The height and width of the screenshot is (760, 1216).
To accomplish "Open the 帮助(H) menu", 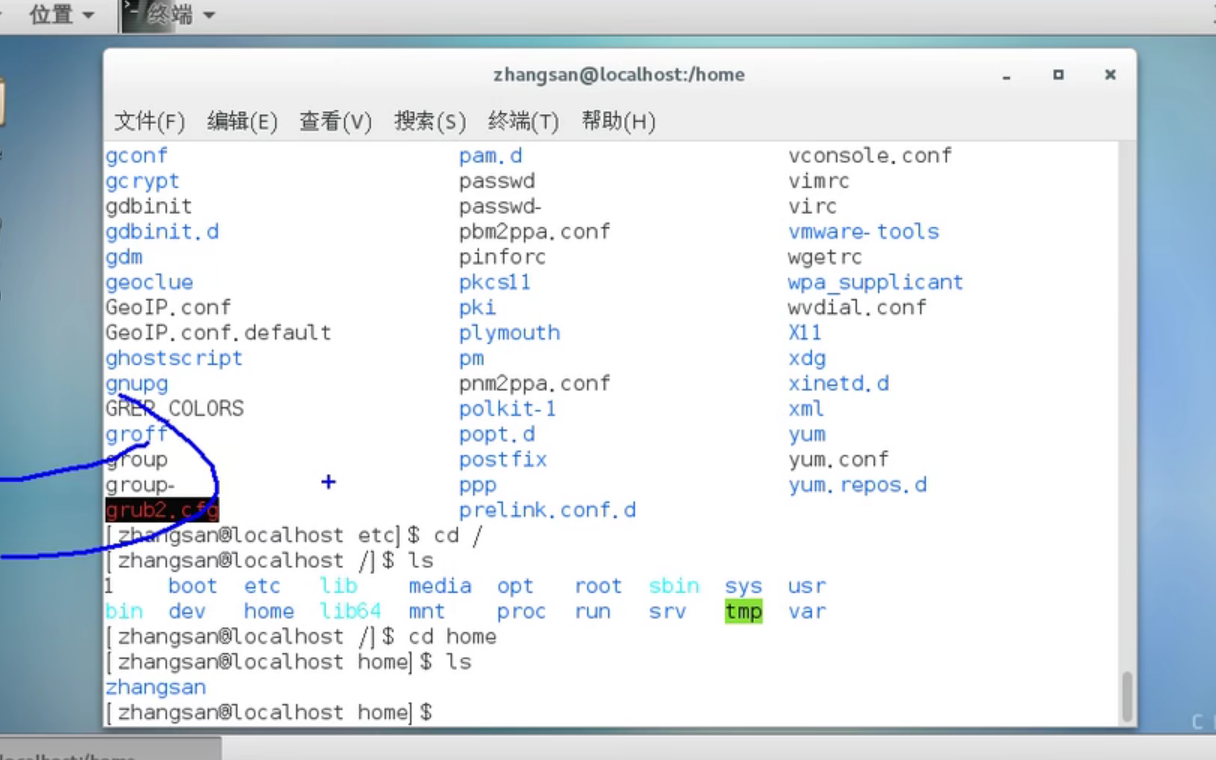I will 620,121.
